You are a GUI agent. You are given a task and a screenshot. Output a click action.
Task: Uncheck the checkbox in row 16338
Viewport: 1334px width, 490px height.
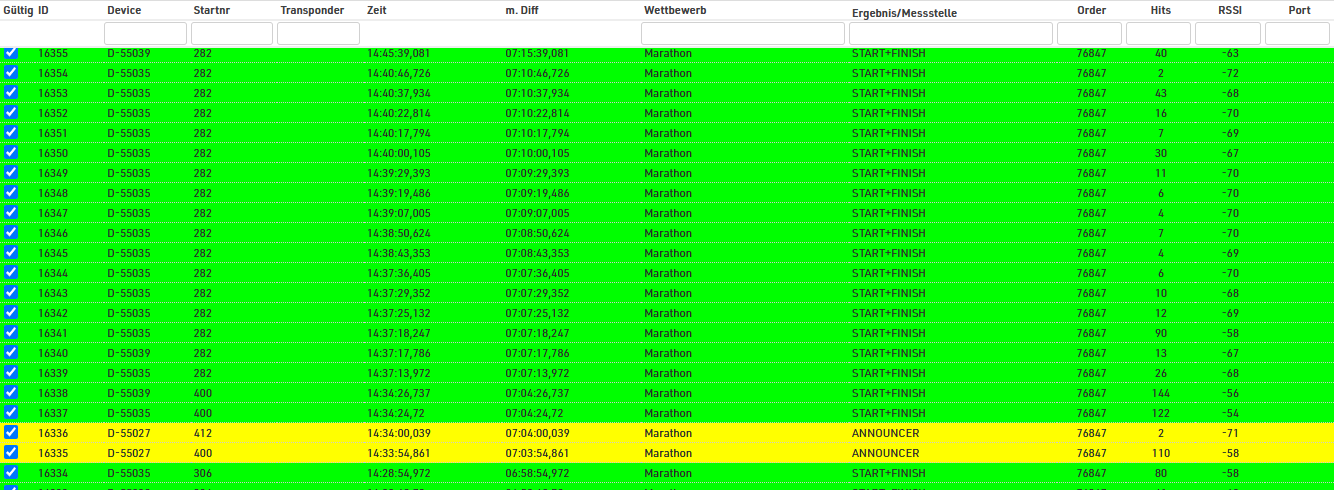tap(11, 393)
